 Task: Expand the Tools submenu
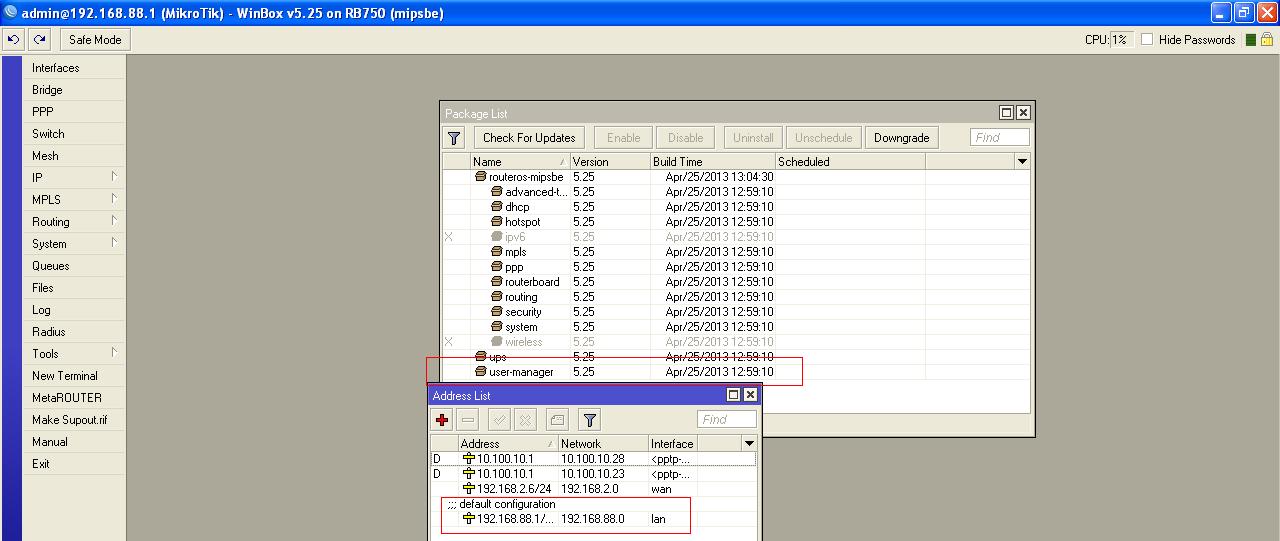(x=75, y=354)
